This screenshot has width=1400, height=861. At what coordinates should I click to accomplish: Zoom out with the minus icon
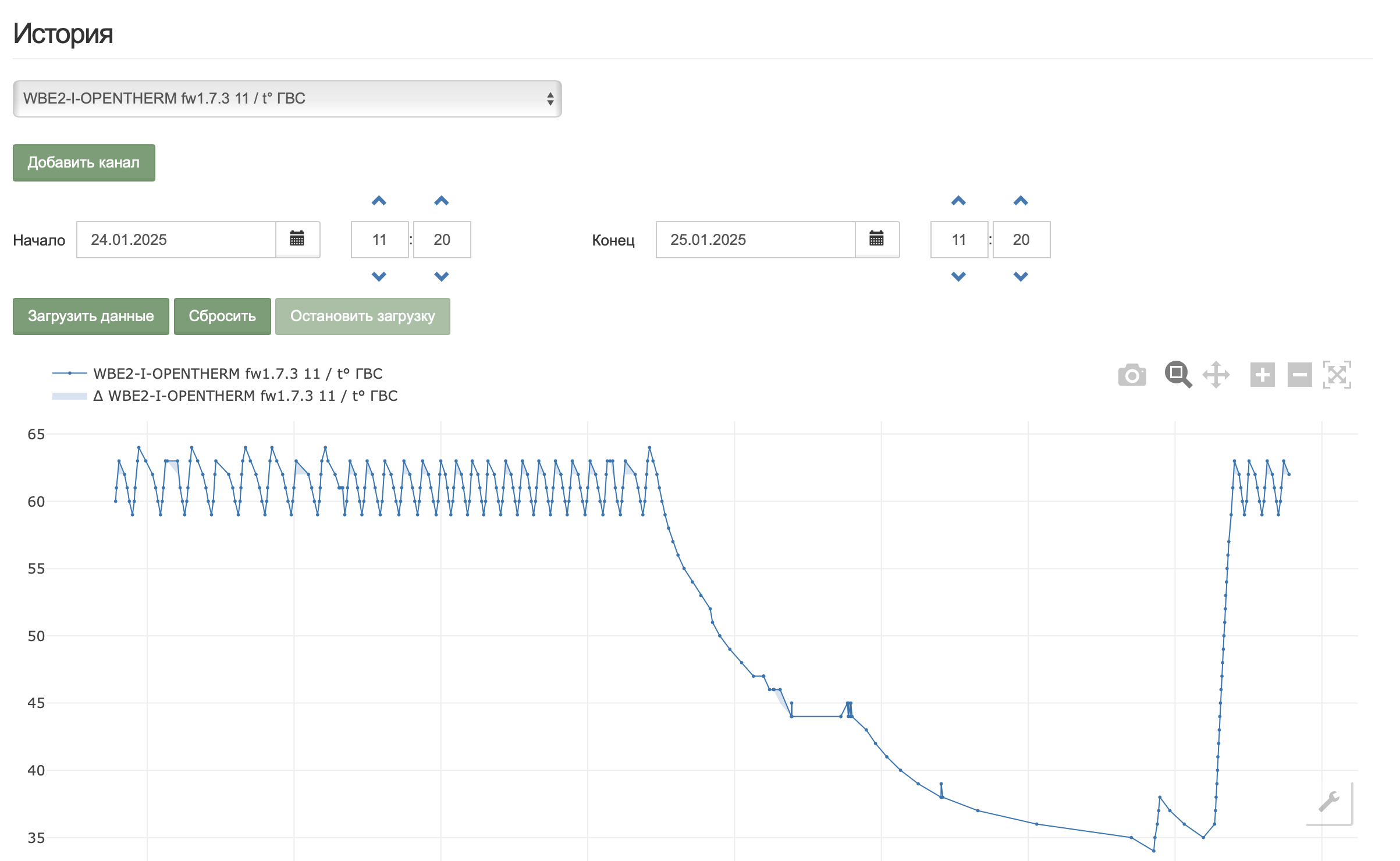(x=1299, y=375)
